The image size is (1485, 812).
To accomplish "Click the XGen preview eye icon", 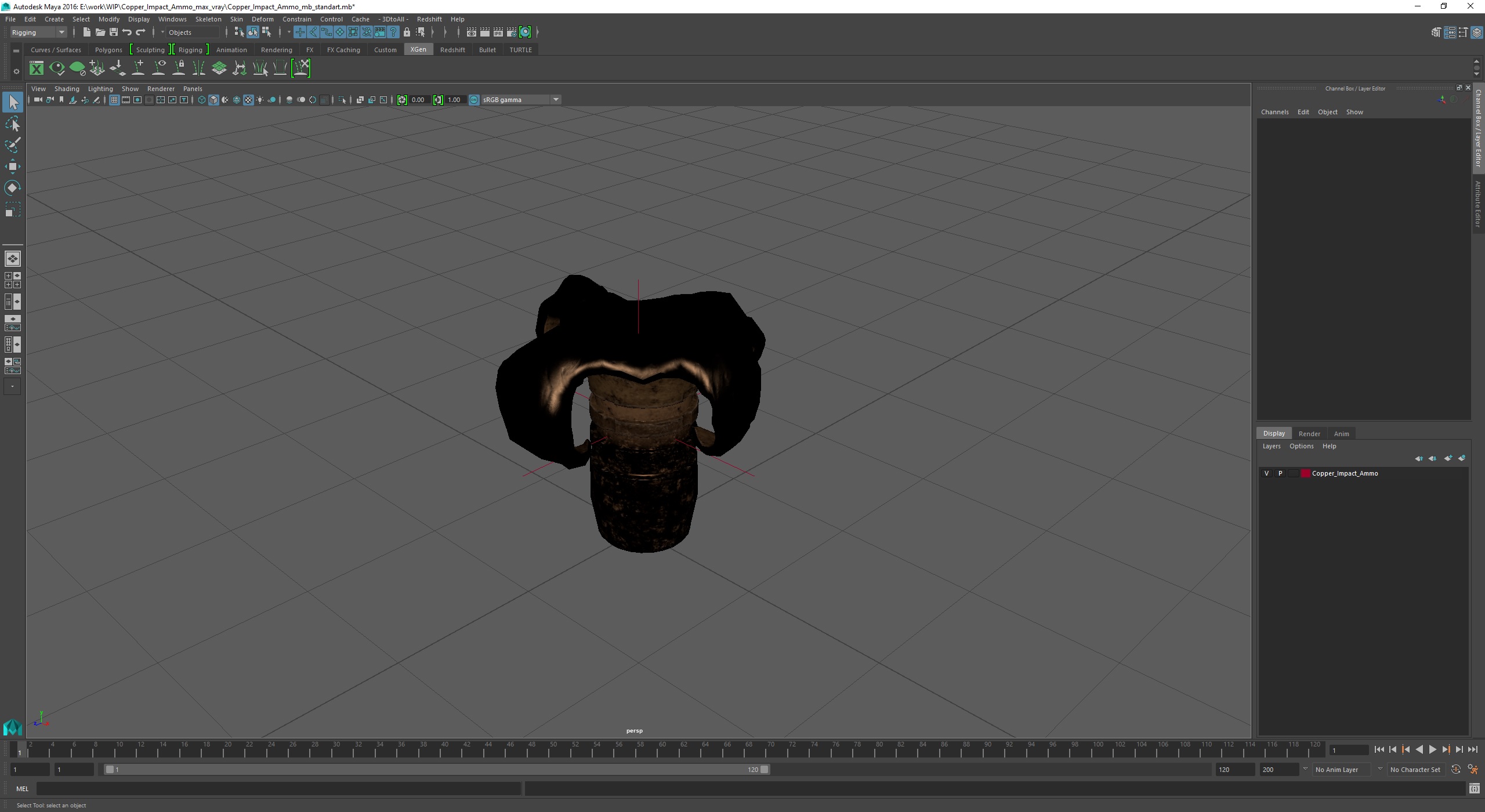I will point(57,68).
